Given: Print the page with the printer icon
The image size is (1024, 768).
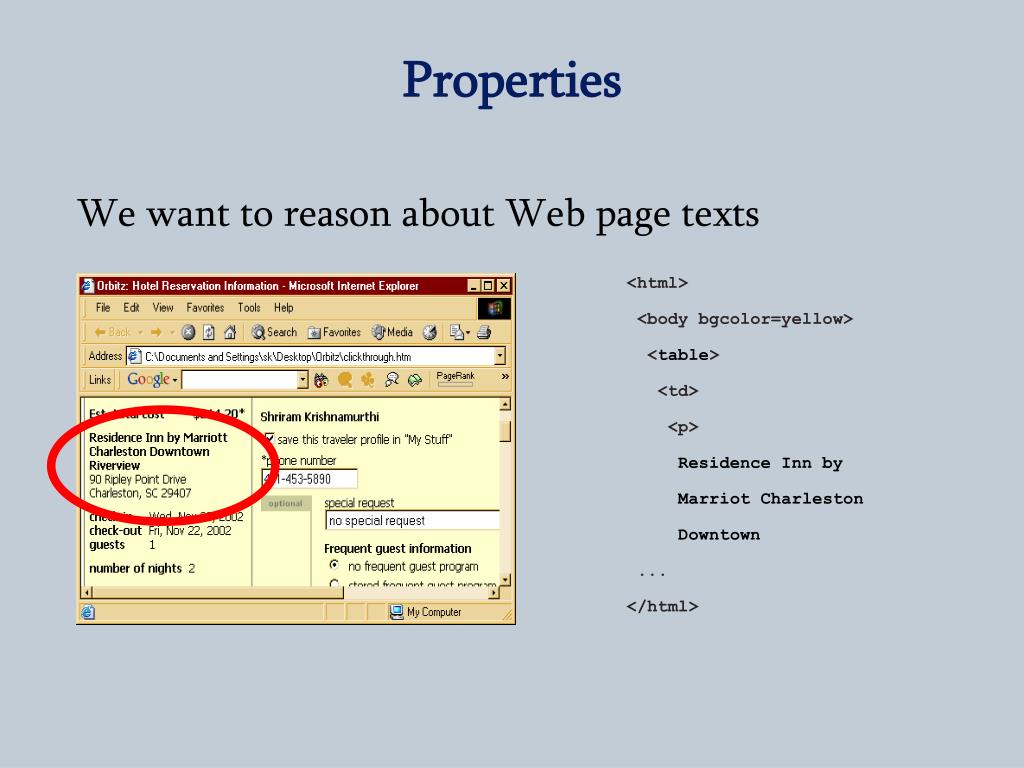Looking at the screenshot, I should pyautogui.click(x=484, y=332).
